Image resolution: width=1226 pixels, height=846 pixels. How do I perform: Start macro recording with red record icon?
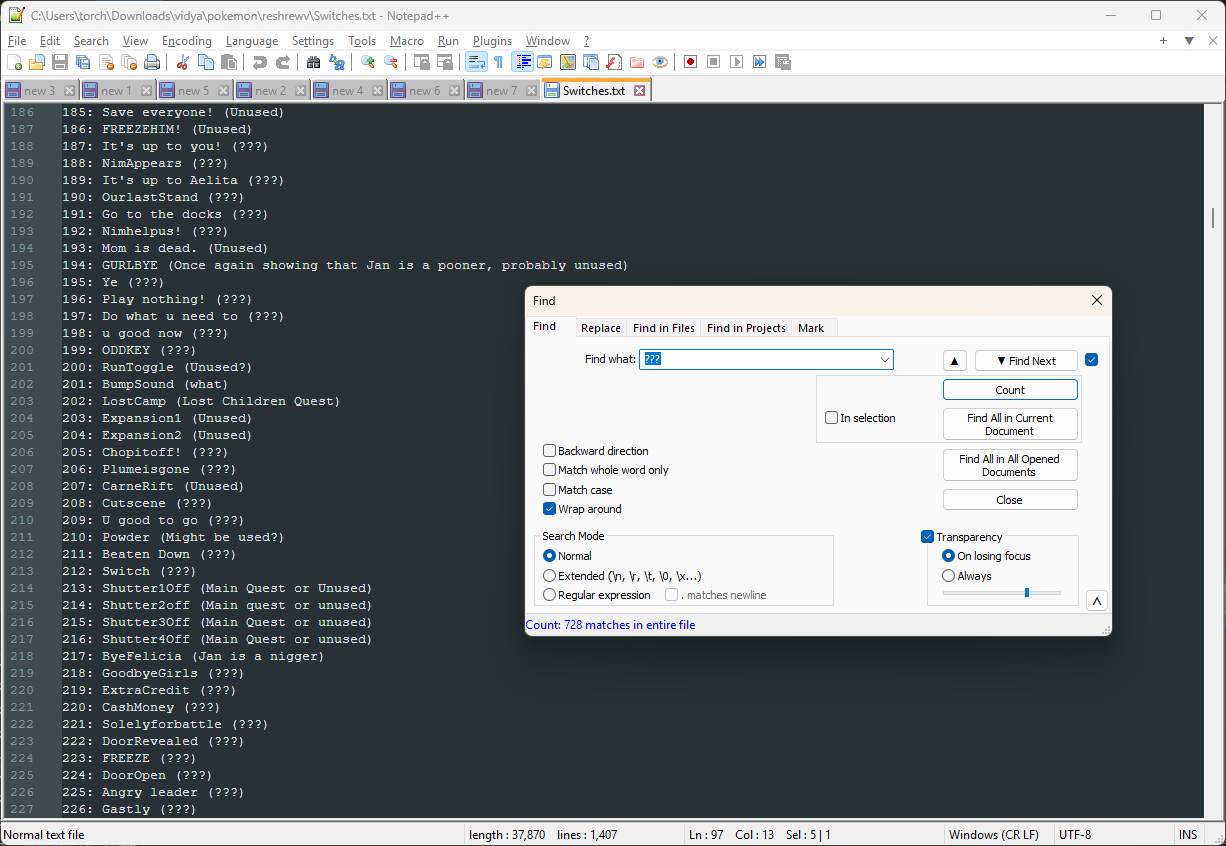(691, 62)
